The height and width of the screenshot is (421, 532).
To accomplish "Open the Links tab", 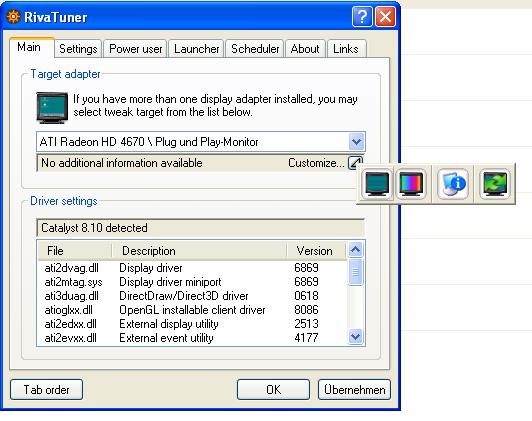I will point(346,49).
